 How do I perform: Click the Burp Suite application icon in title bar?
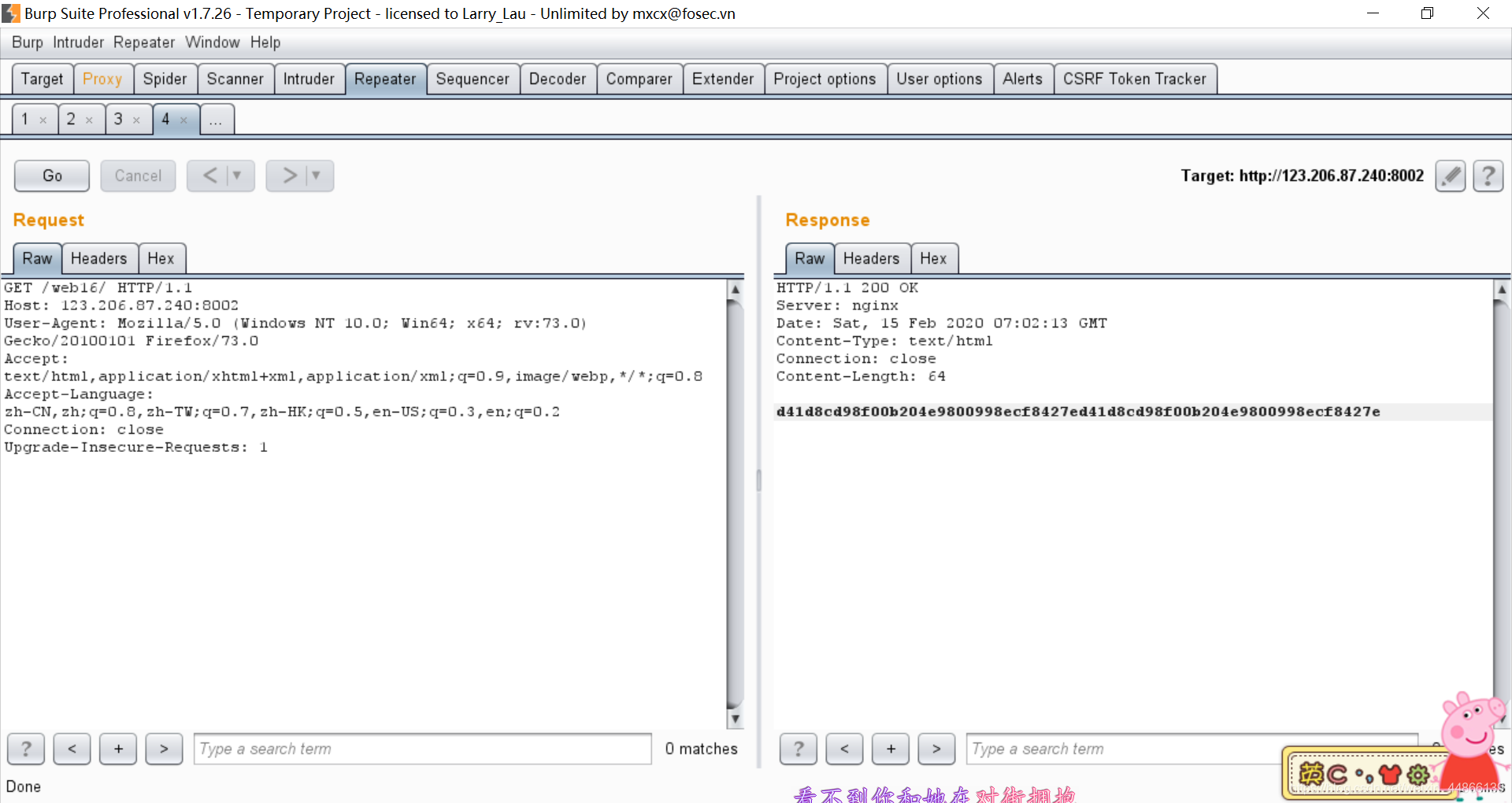coord(11,13)
